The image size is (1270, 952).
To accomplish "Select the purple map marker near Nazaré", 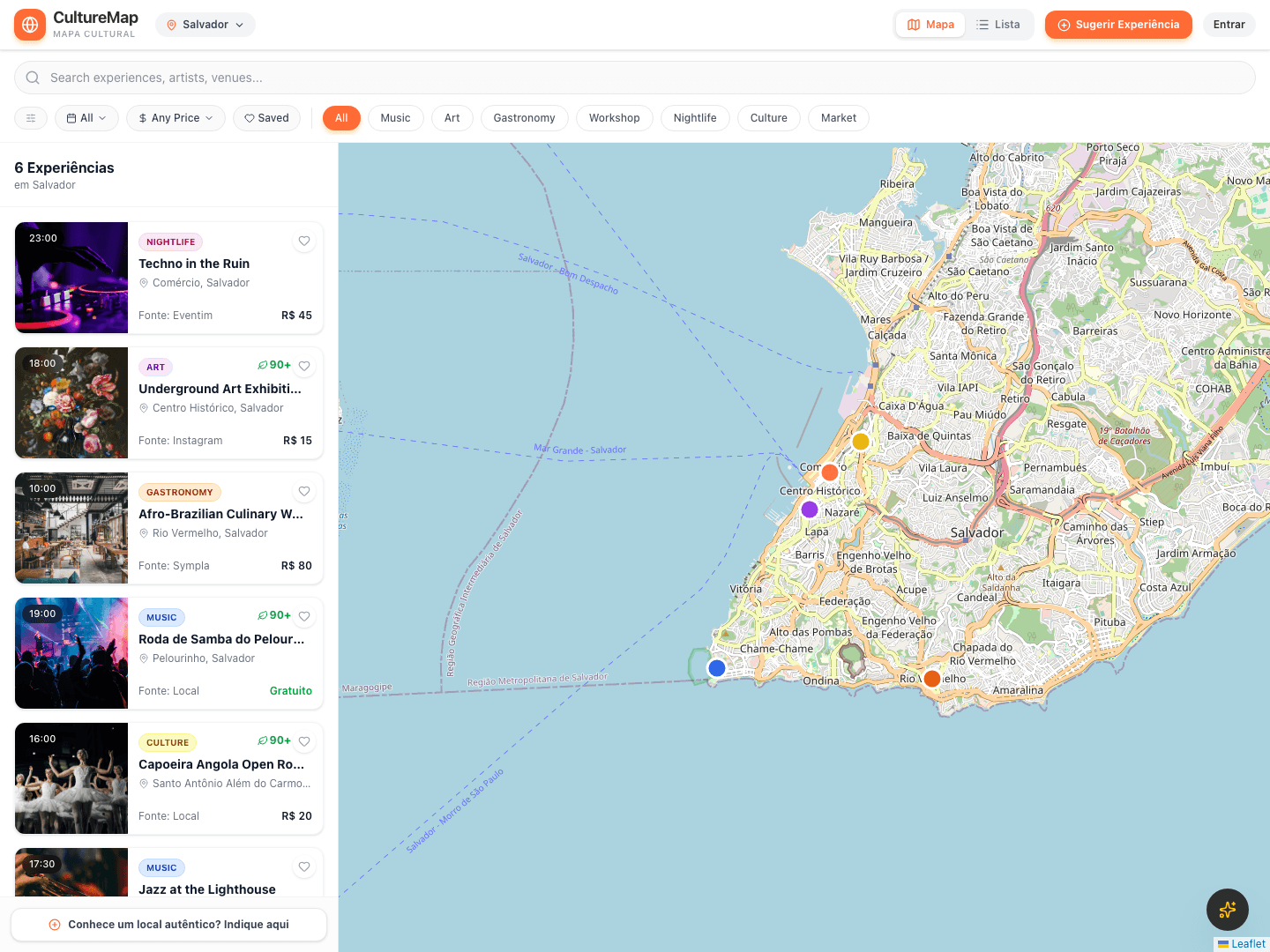I will (x=810, y=509).
